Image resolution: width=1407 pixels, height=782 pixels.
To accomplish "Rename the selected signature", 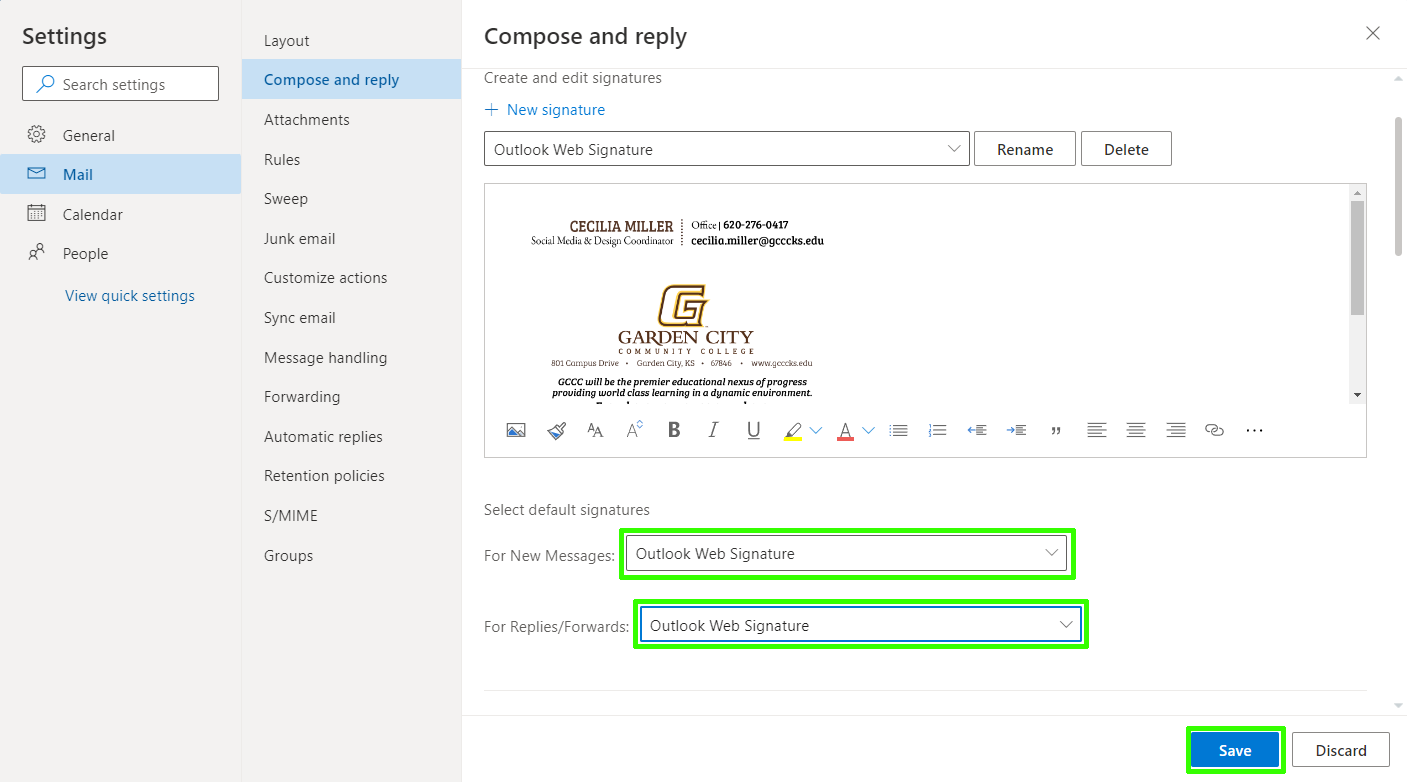I will (x=1025, y=149).
